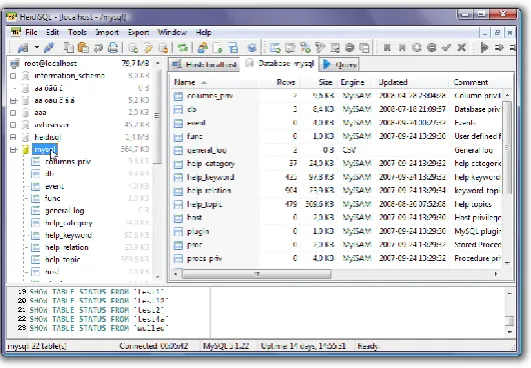531x368 pixels.
Task: Select information_schema database in tree
Action: (69, 75)
